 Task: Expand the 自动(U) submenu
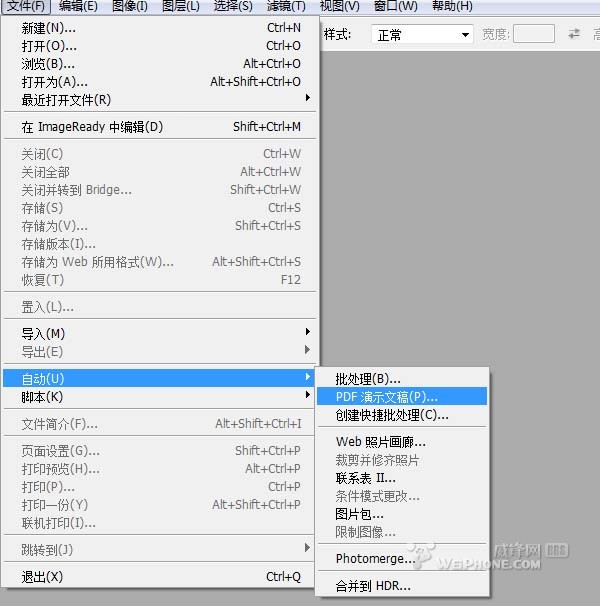coord(159,378)
